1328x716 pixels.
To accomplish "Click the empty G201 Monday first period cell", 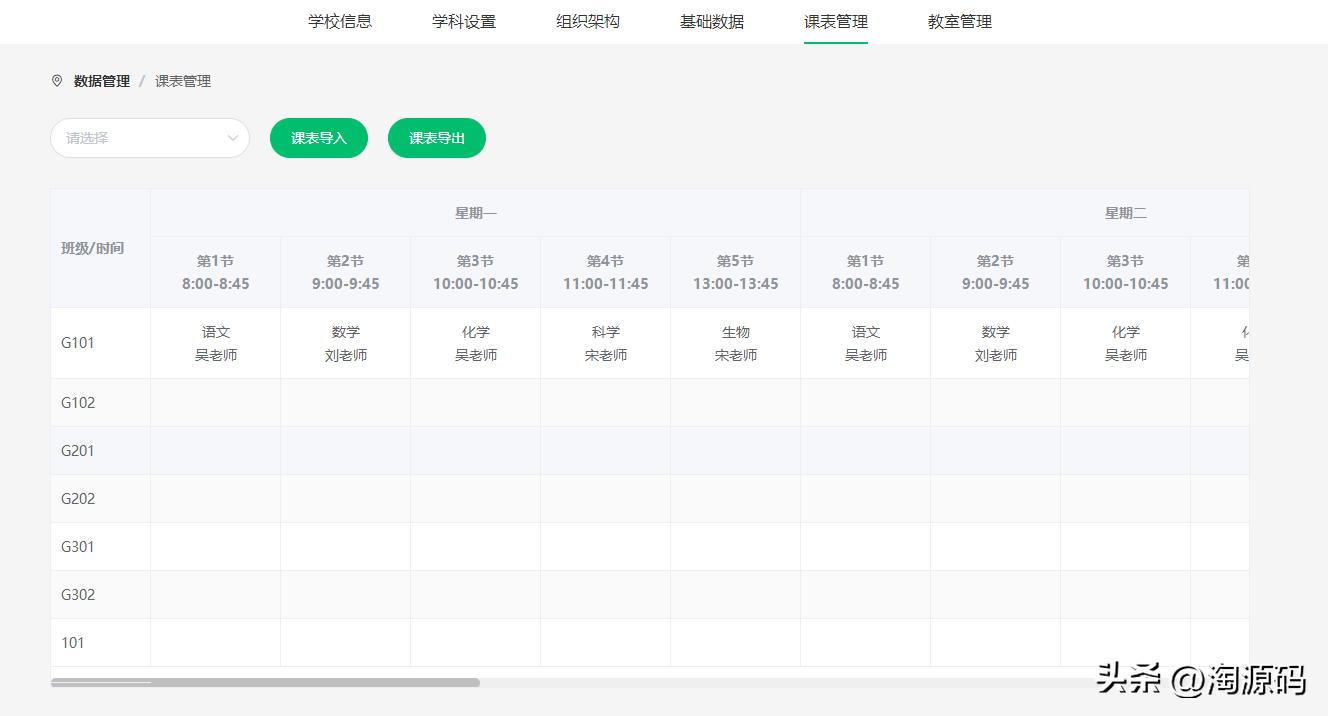I will [x=215, y=450].
